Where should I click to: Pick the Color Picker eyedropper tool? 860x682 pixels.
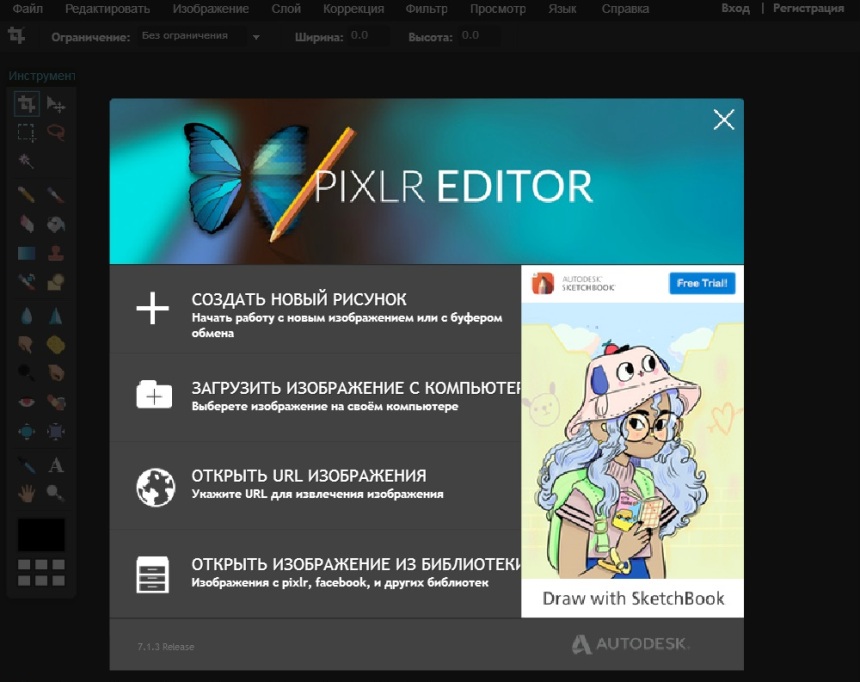26,465
